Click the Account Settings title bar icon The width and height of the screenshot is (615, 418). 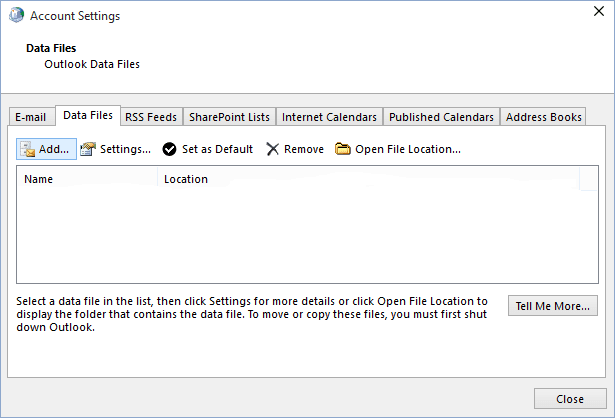[x=16, y=15]
